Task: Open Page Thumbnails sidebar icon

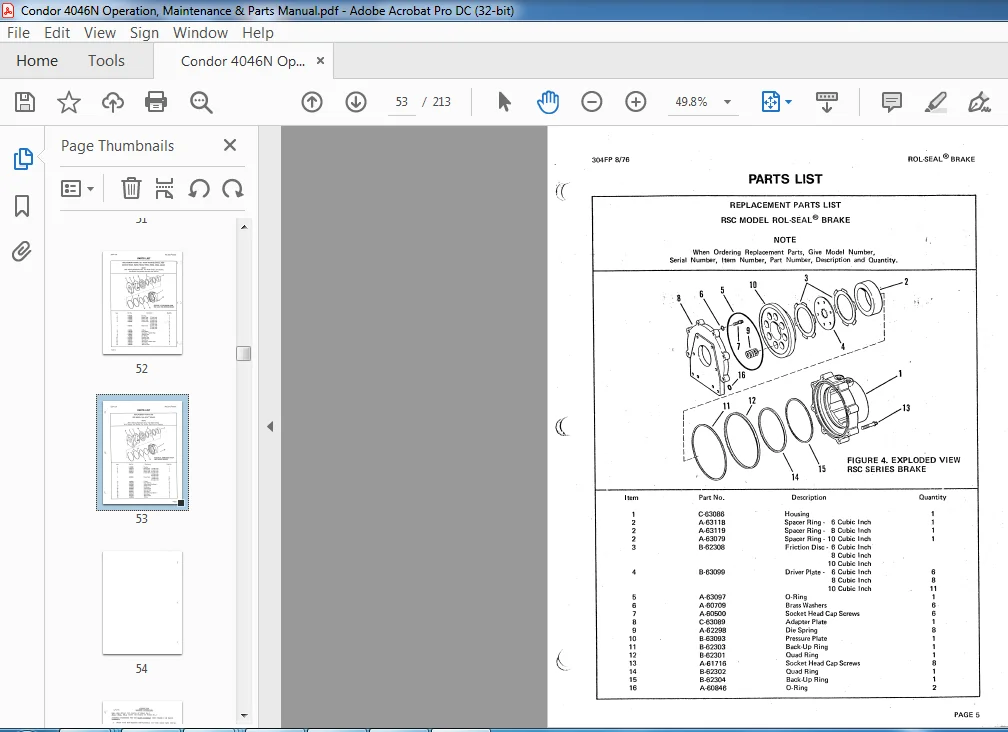Action: click(22, 159)
